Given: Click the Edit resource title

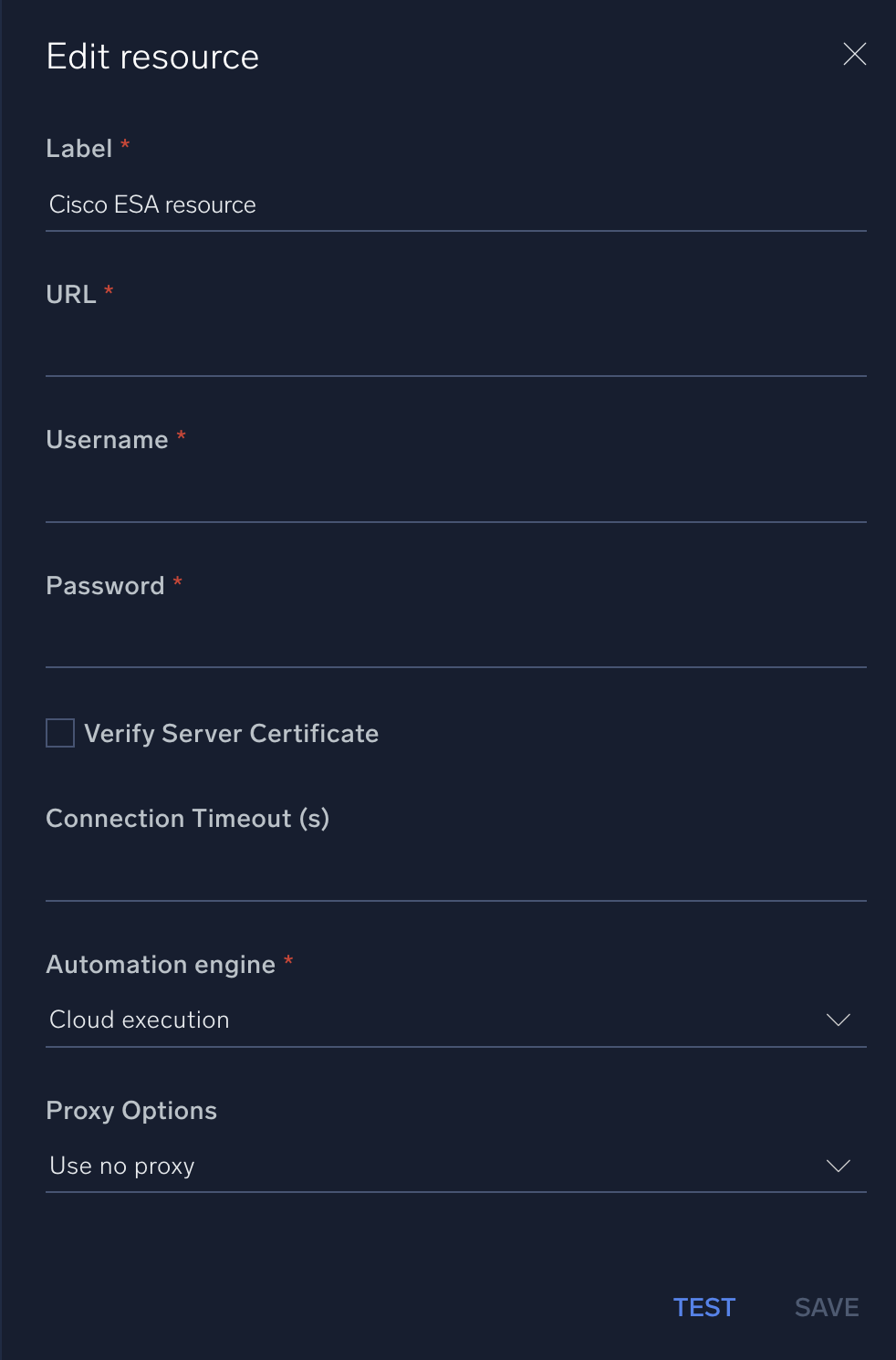Looking at the screenshot, I should pos(152,56).
